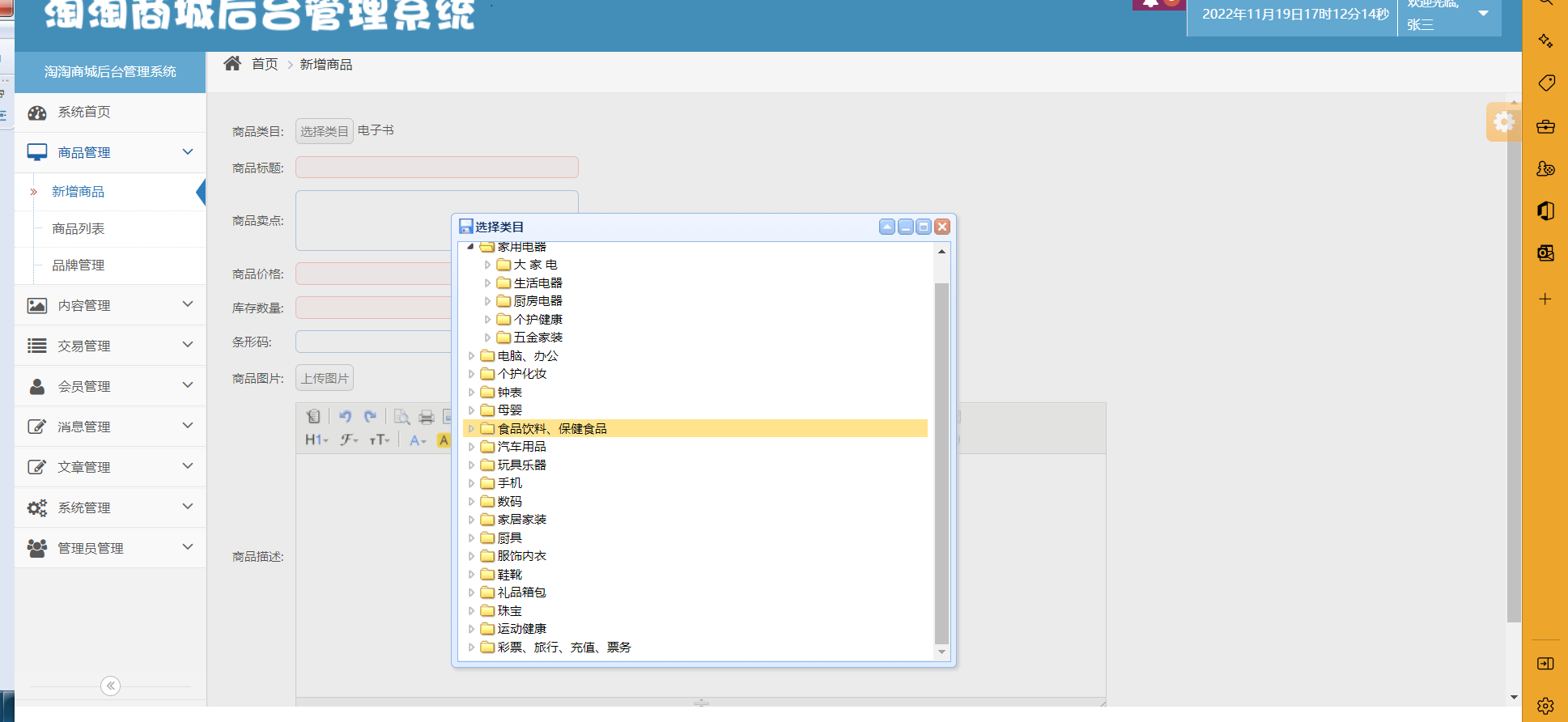The image size is (1568, 722).
Task: Click the Outlook icon in browser sidebar
Action: click(1545, 253)
